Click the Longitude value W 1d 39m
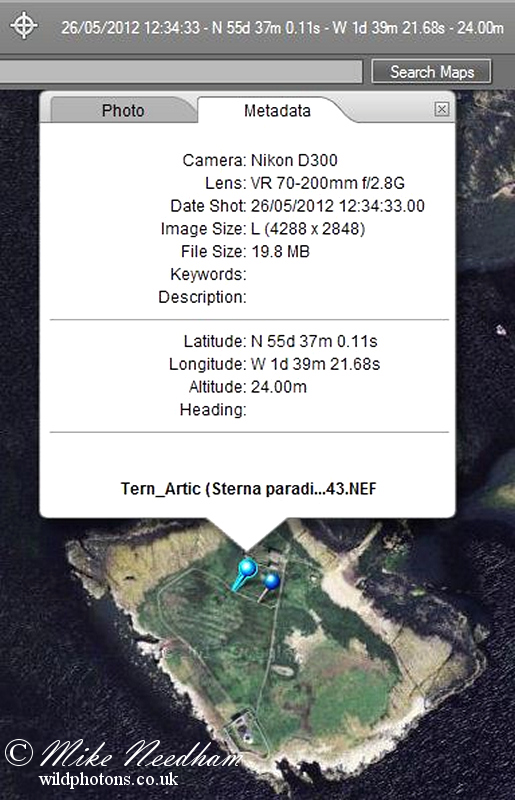The image size is (515, 800). point(315,364)
